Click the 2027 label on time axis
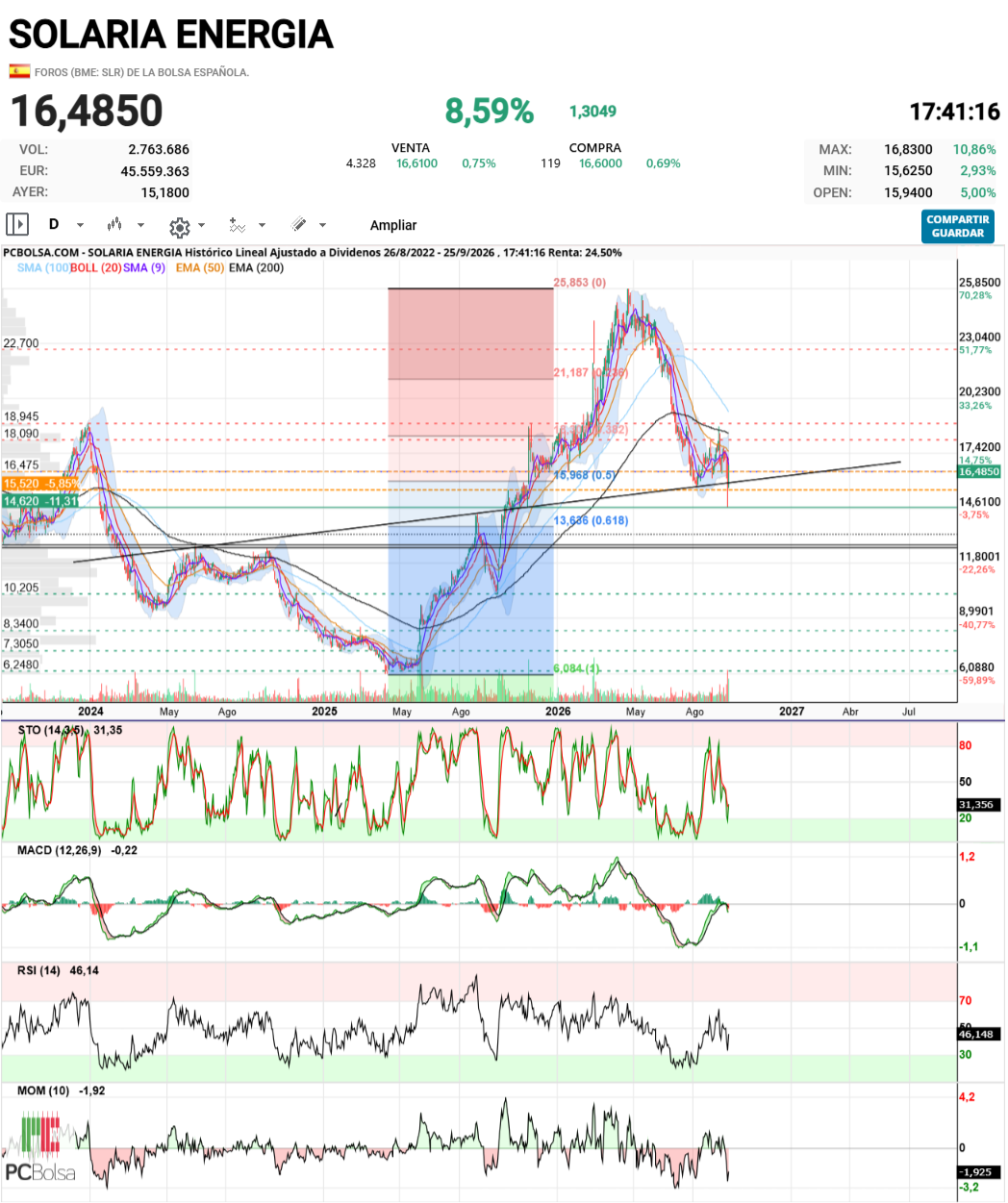This screenshot has height=1203, width=1008. tap(792, 712)
